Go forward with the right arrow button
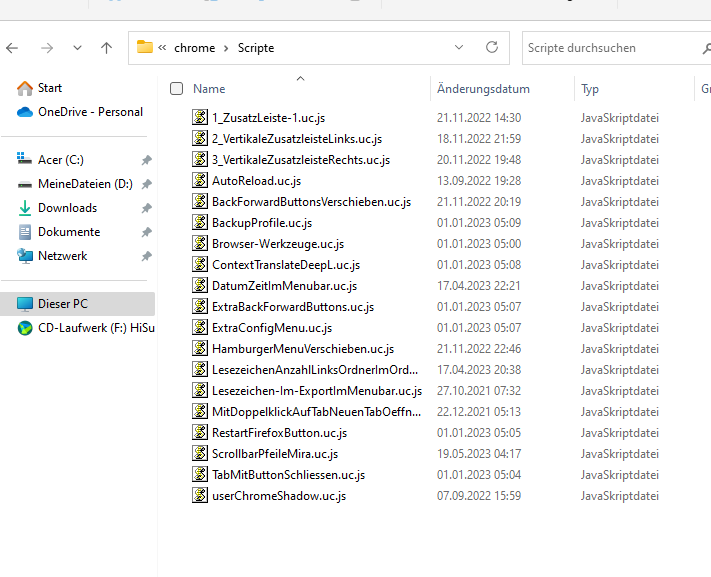Image resolution: width=711 pixels, height=577 pixels. [x=47, y=48]
